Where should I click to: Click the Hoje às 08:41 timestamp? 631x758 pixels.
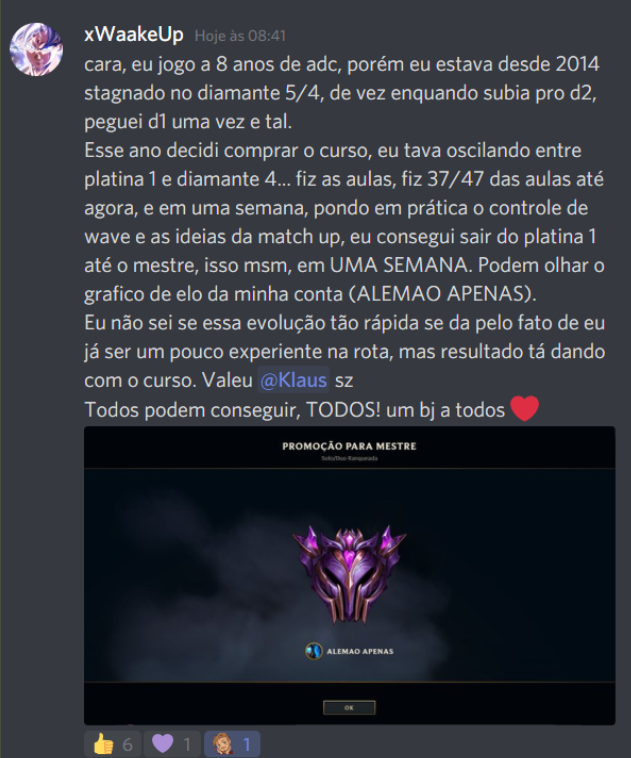pyautogui.click(x=240, y=36)
